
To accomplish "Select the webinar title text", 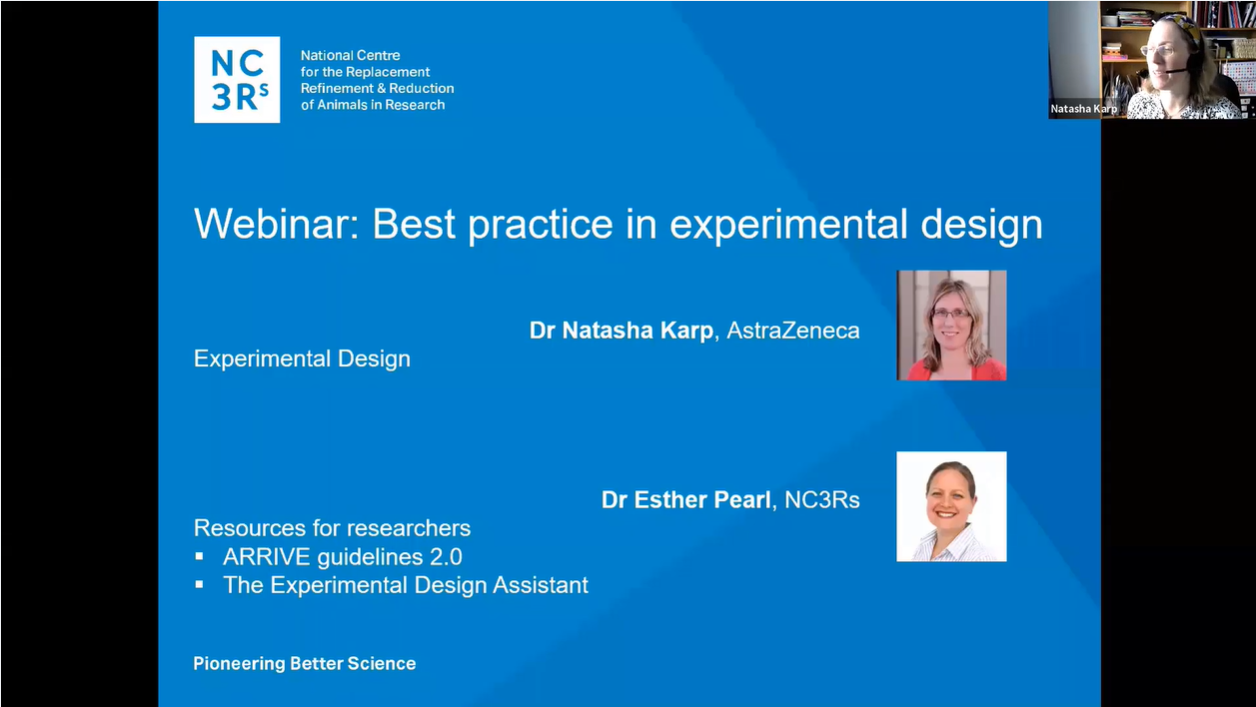I will (x=618, y=225).
